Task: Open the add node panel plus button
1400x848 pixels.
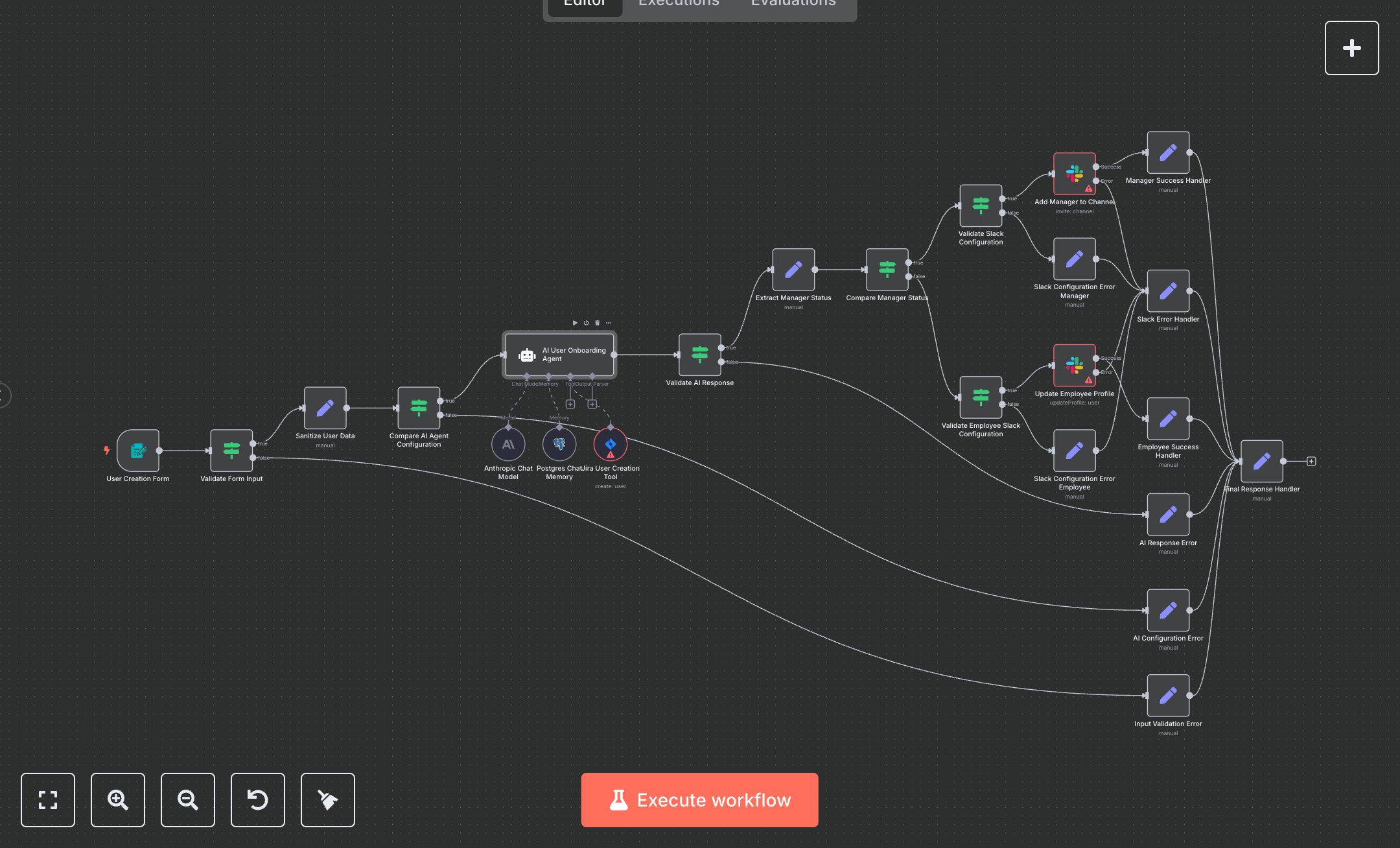Action: [1351, 48]
